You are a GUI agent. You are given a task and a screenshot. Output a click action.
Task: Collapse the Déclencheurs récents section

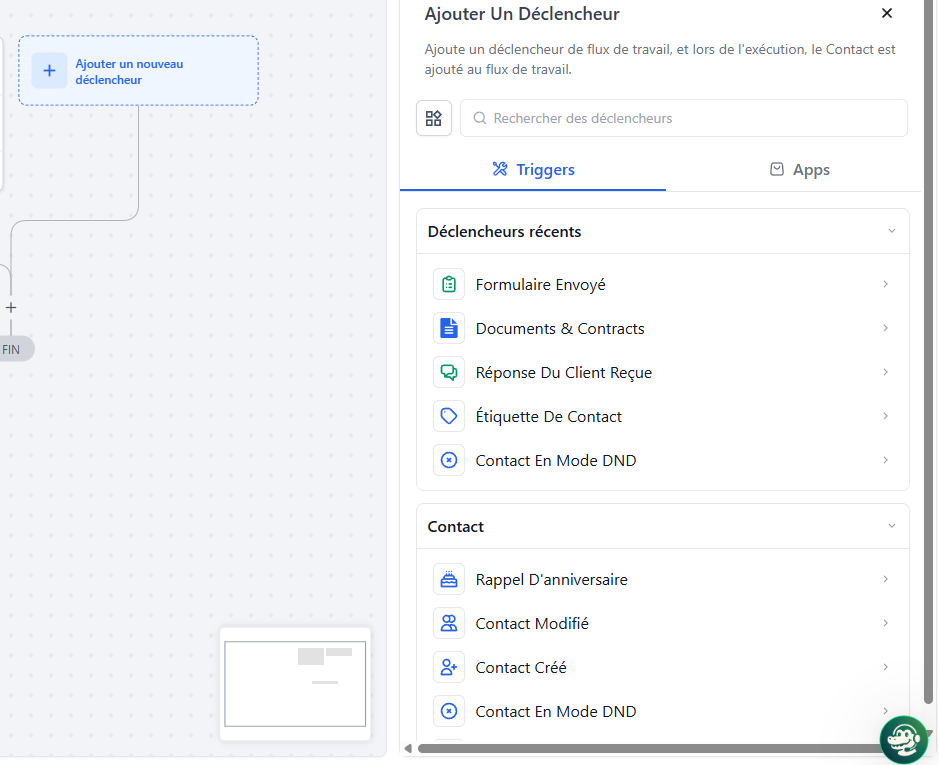(892, 231)
